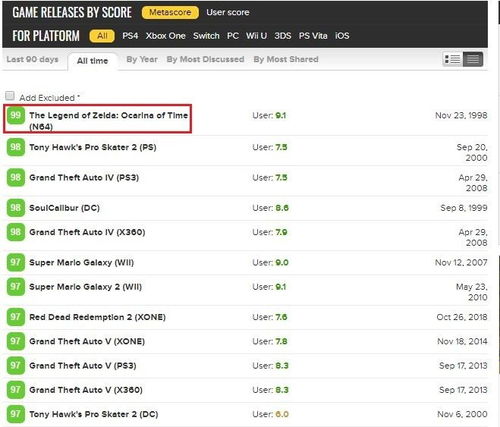Open Tony Hawk's Pro Skater 2 (PS)
This screenshot has width=500, height=427.
(93, 147)
